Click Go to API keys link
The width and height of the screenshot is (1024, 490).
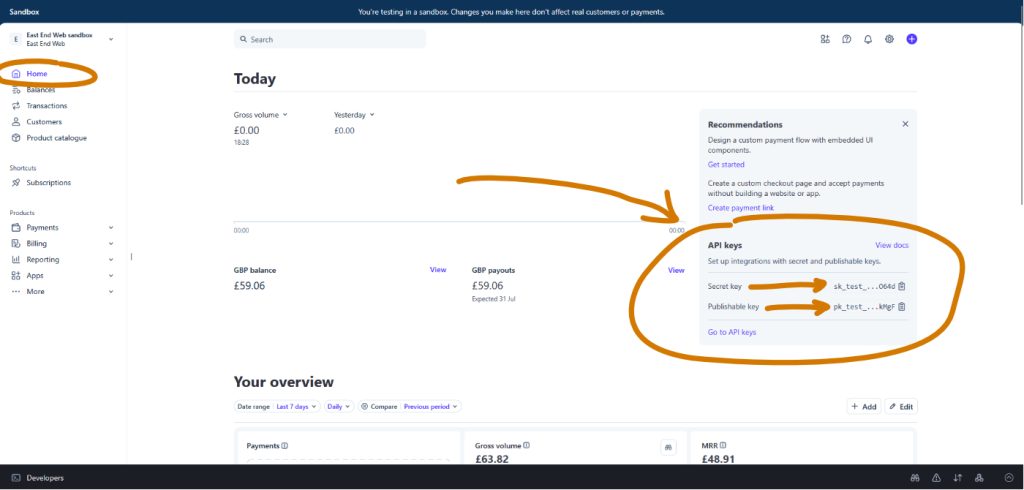pos(732,332)
